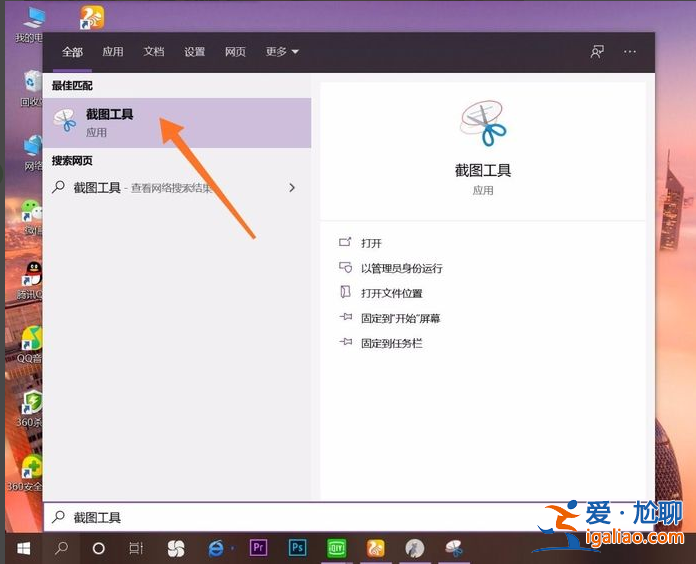Switch to the 网页 tab
Image resolution: width=696 pixels, height=564 pixels.
tap(235, 52)
